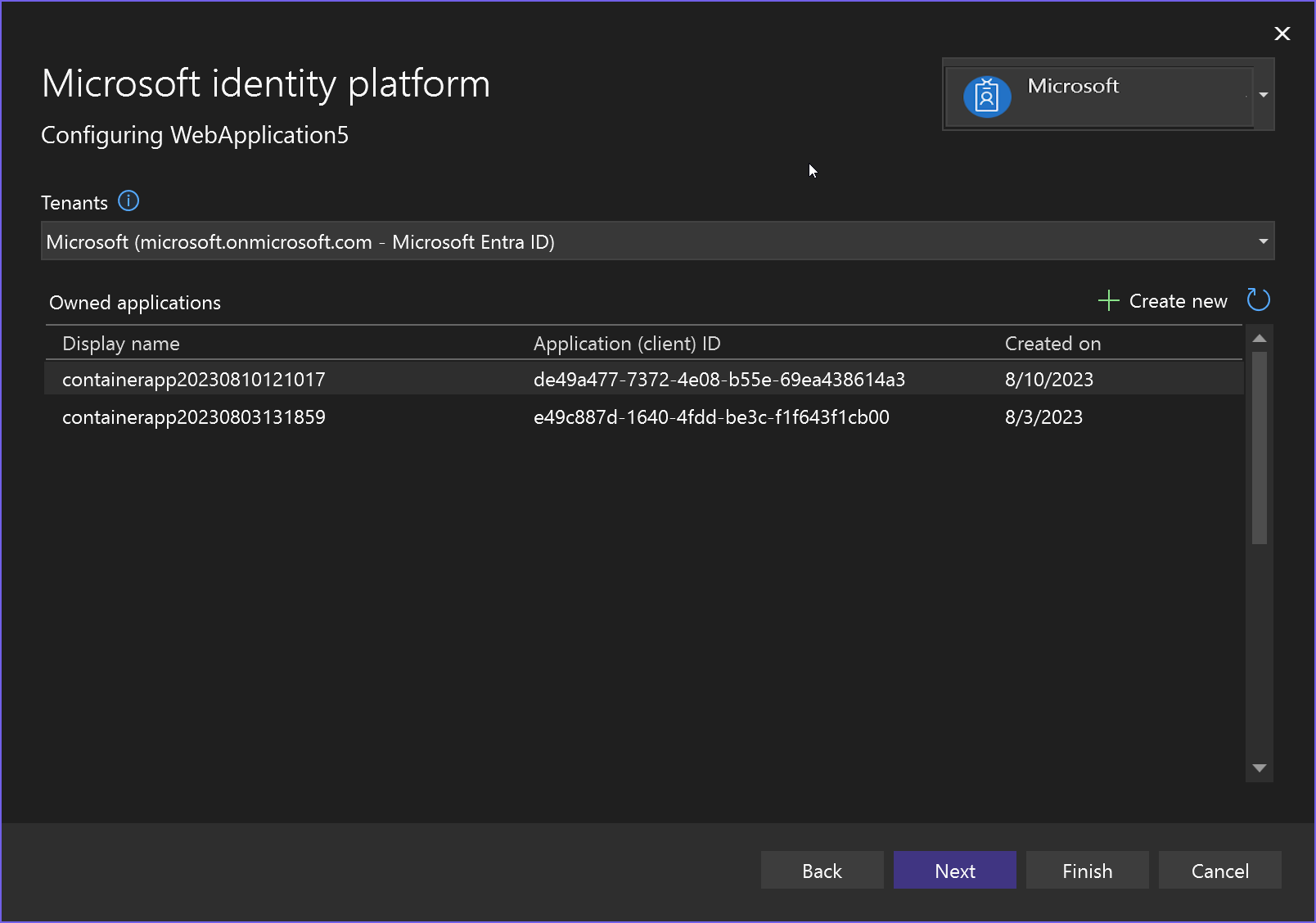This screenshot has width=1316, height=923.
Task: Click the 8/3/2023 created date cell
Action: [1043, 417]
